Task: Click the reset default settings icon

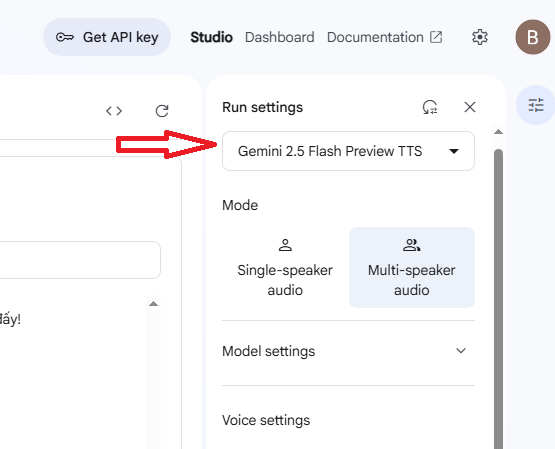Action: click(430, 107)
